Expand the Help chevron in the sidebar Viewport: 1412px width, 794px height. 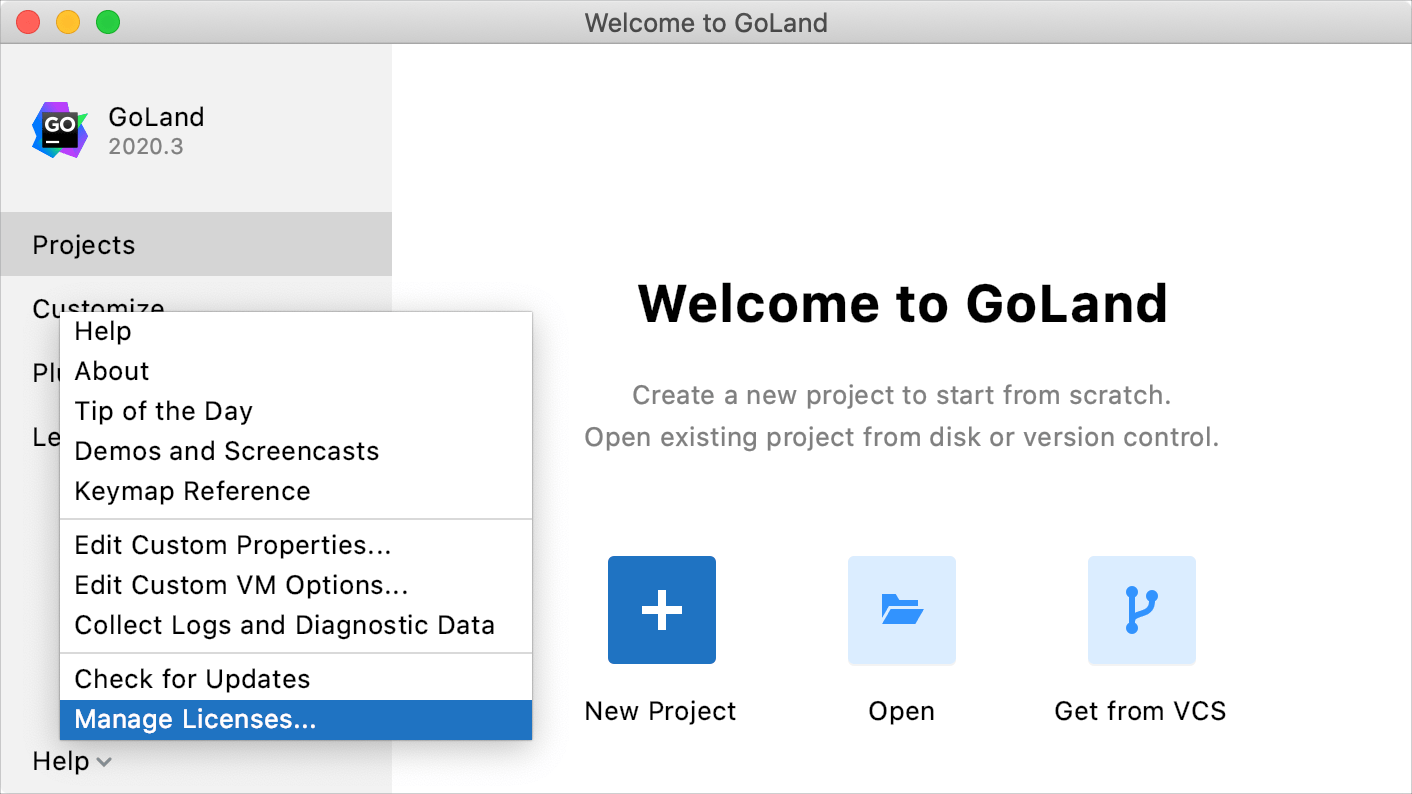tap(105, 761)
